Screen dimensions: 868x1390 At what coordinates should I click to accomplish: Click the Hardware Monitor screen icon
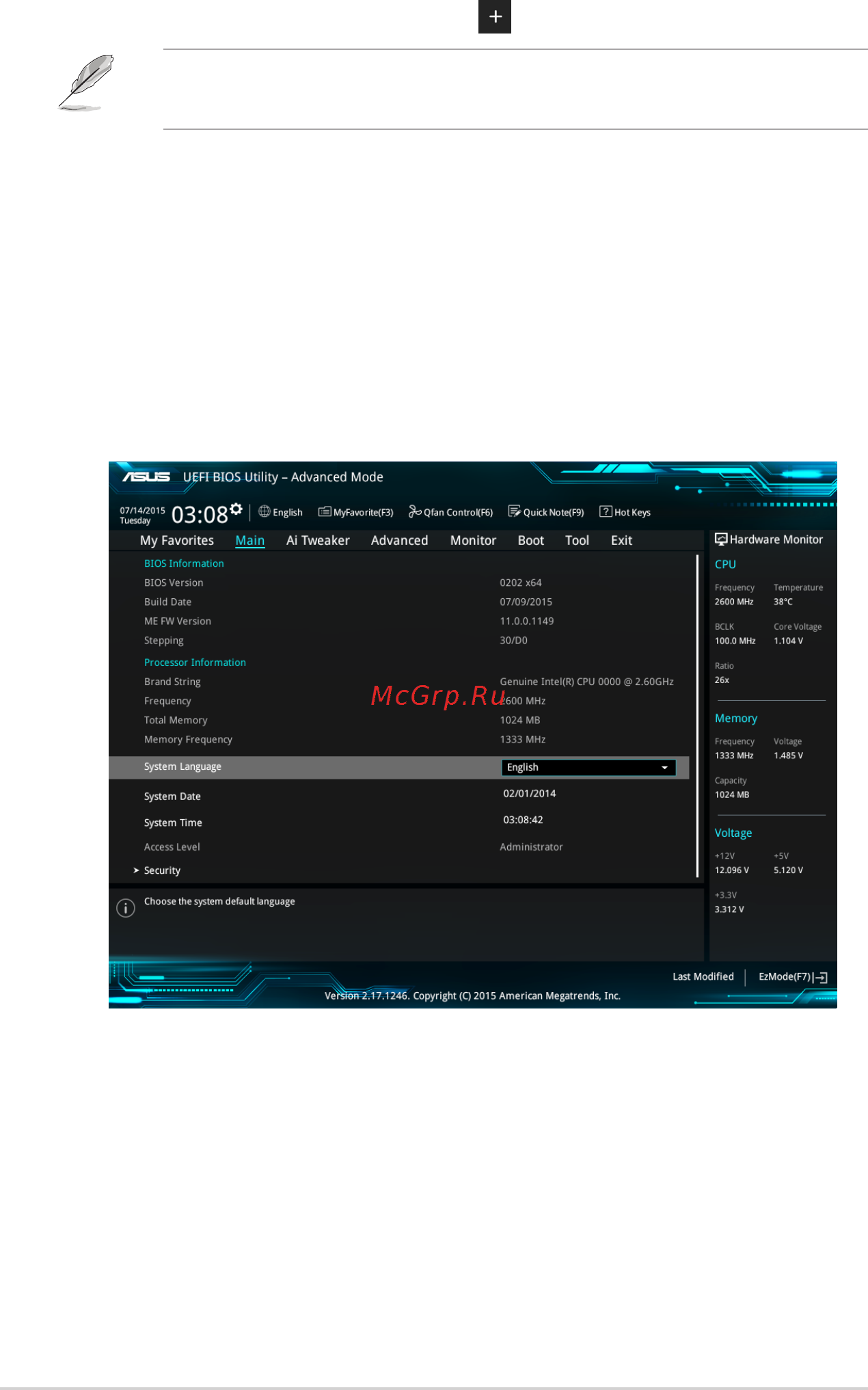[x=721, y=539]
